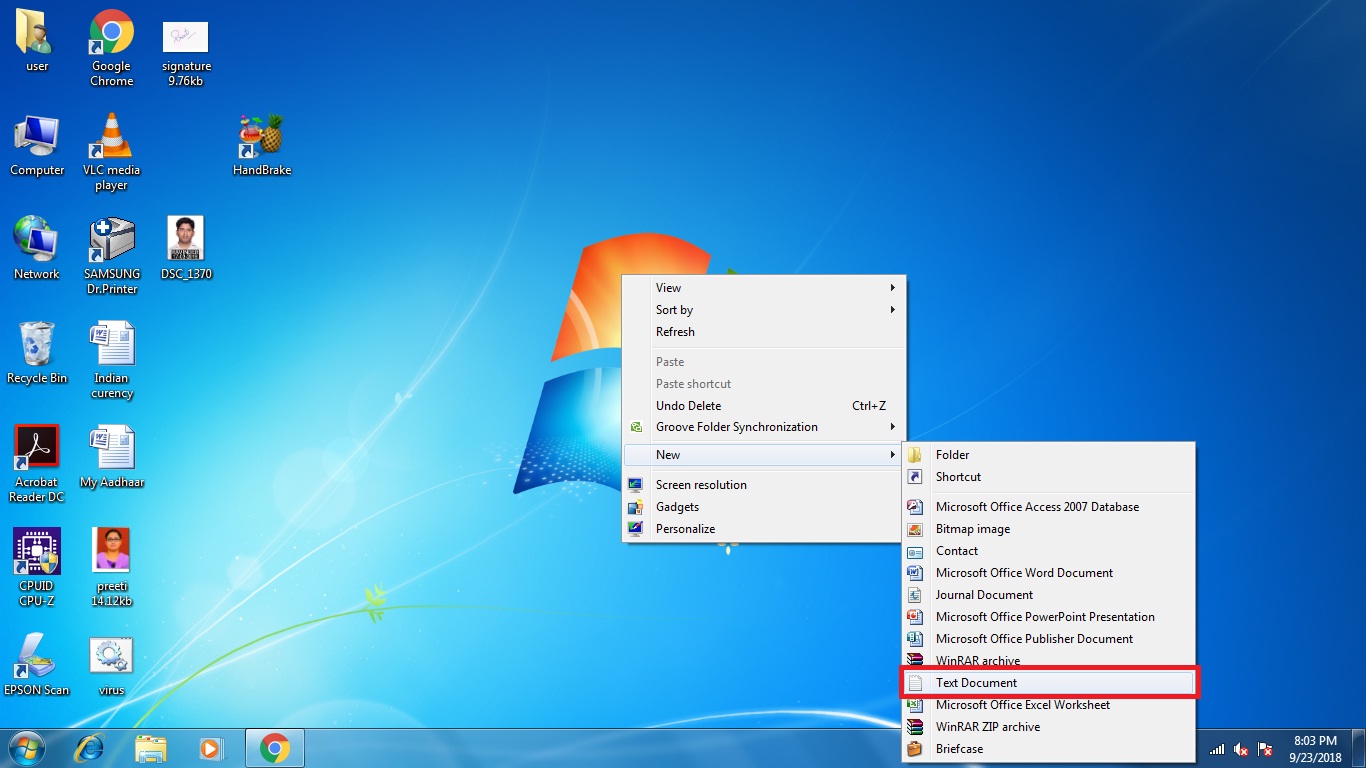Click the Show desktop button
1366x768 pixels.
[x=1359, y=749]
